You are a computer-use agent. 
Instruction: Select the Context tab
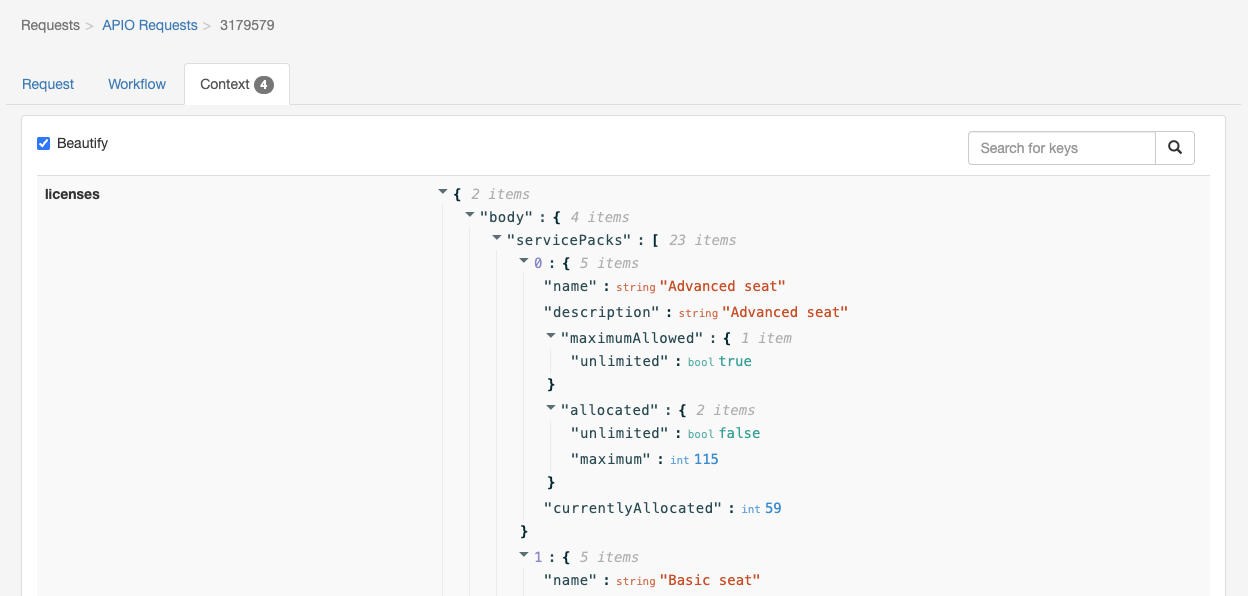pyautogui.click(x=237, y=84)
